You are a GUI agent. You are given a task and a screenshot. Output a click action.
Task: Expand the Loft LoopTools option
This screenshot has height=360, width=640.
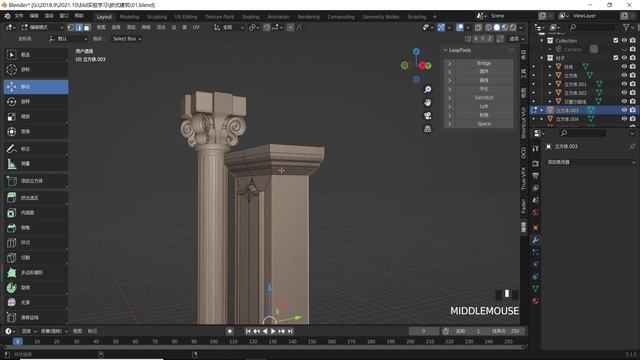click(x=450, y=107)
